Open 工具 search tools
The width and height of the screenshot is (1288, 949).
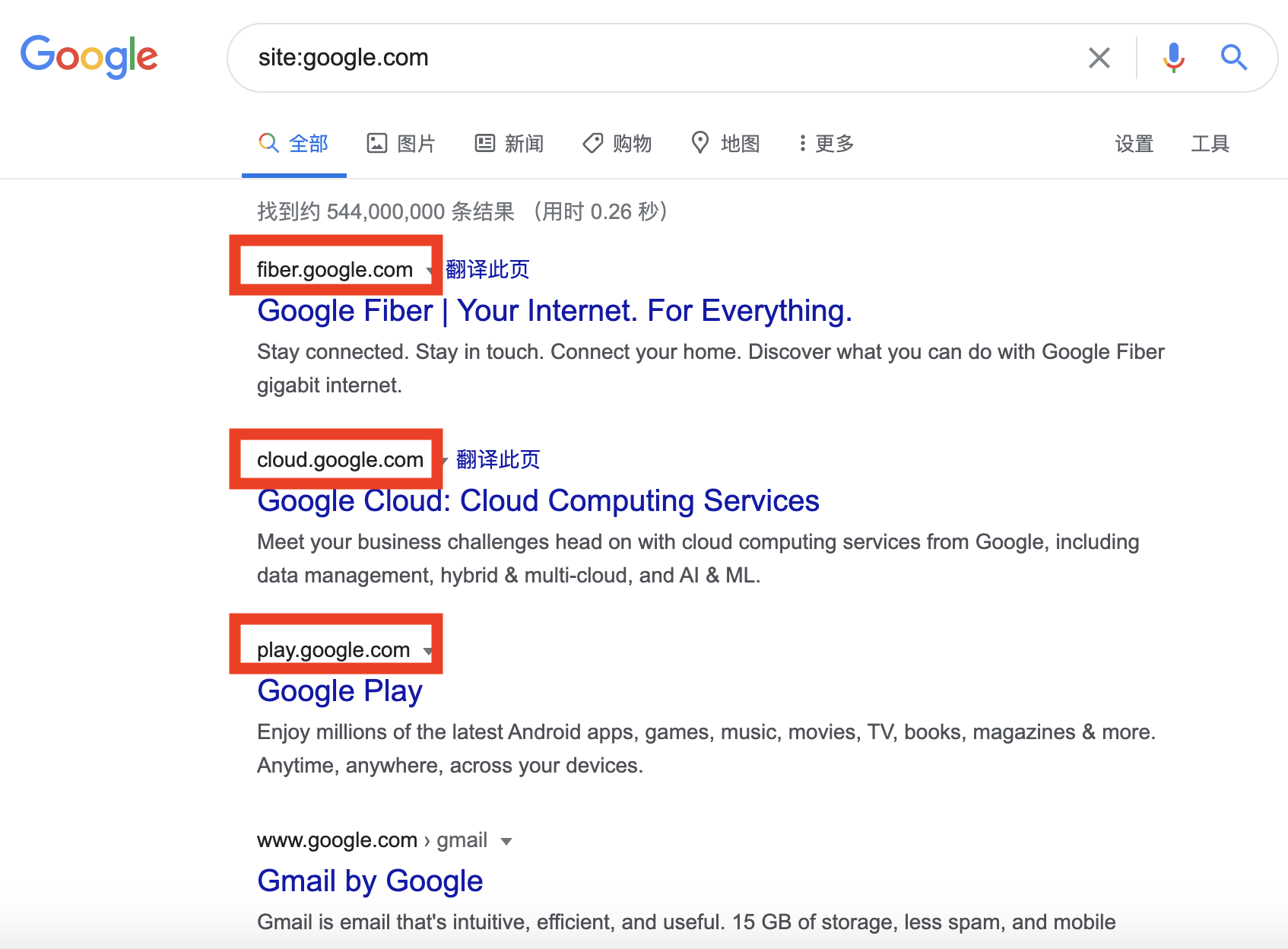point(1210,144)
